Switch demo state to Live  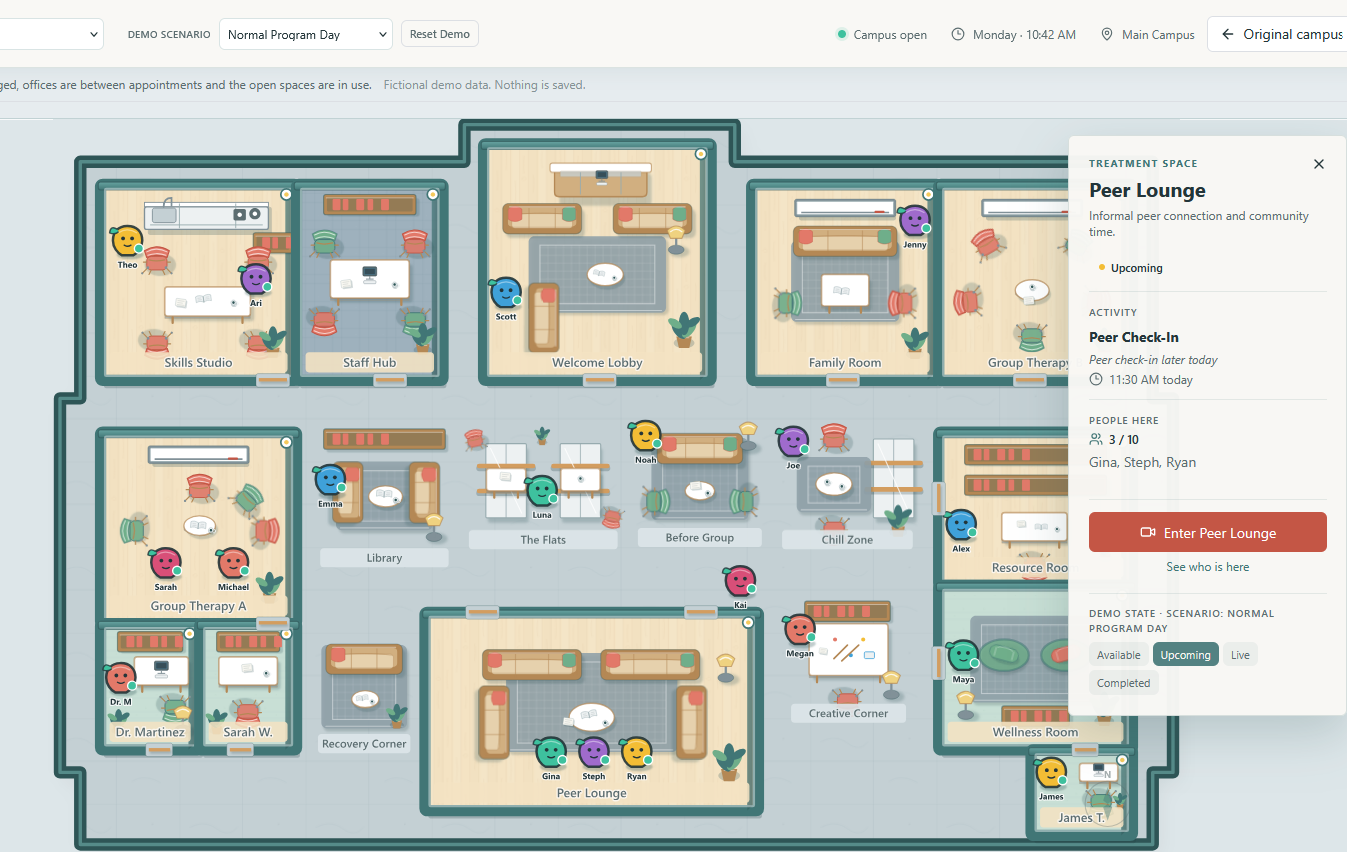pos(1240,655)
